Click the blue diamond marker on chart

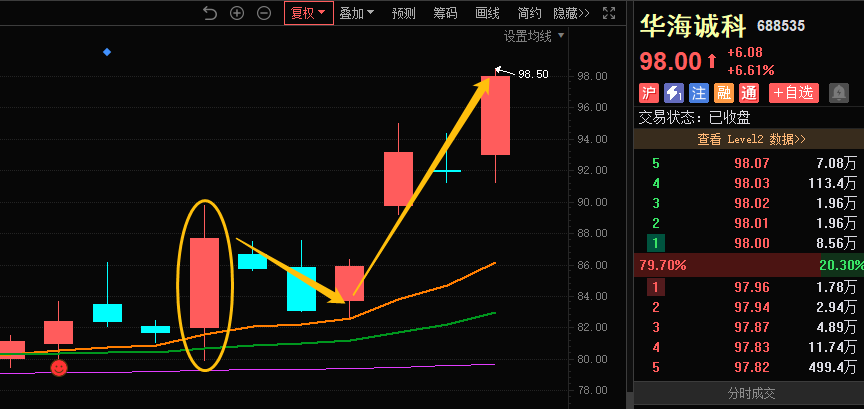107,52
